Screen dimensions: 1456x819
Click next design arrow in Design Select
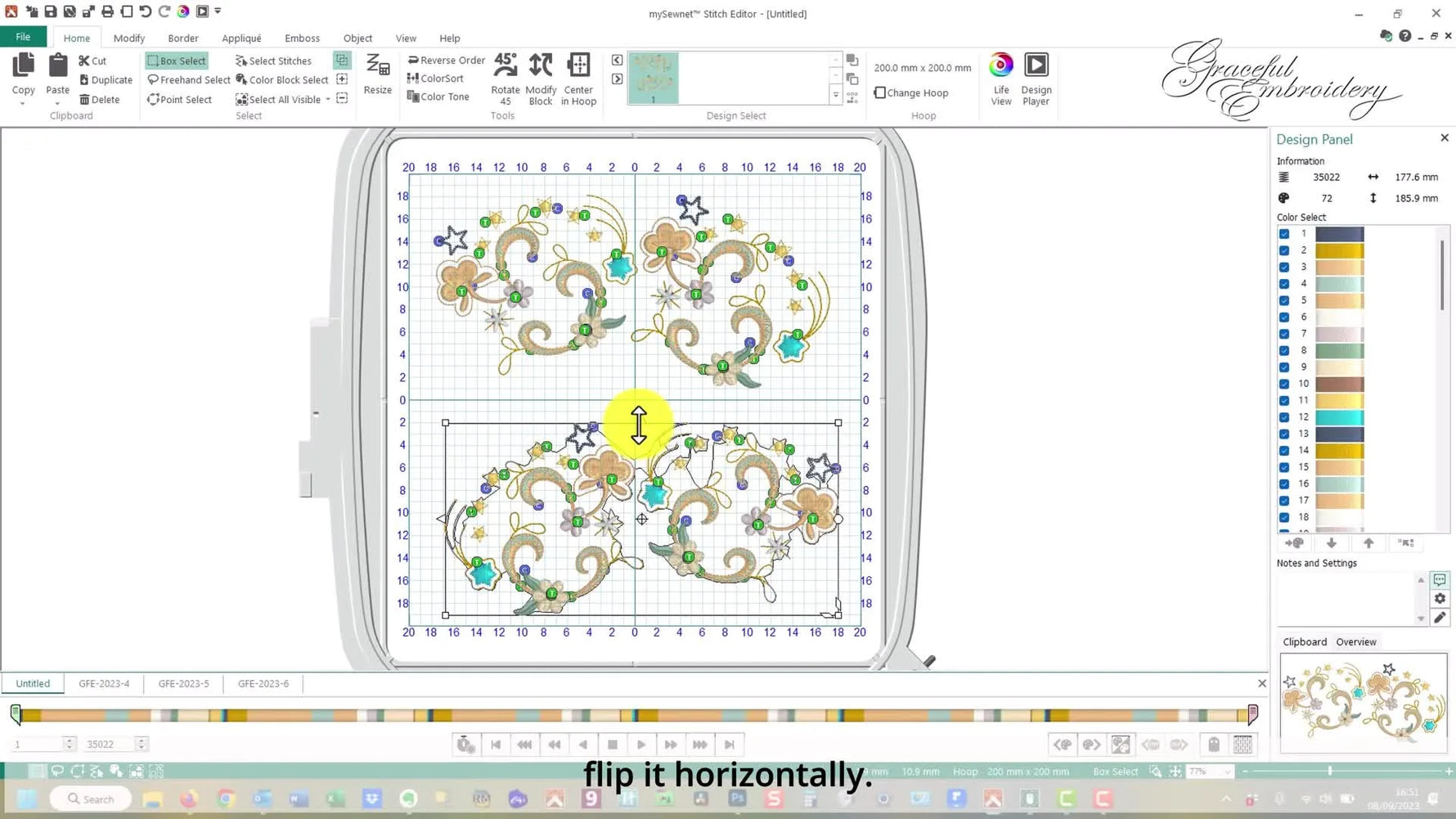click(617, 79)
